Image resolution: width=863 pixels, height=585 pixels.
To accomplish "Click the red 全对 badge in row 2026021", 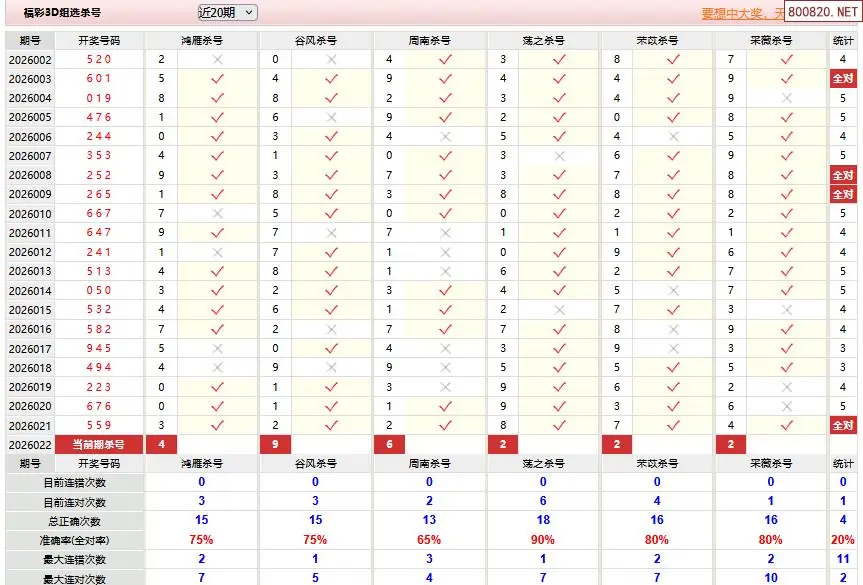I will click(843, 425).
